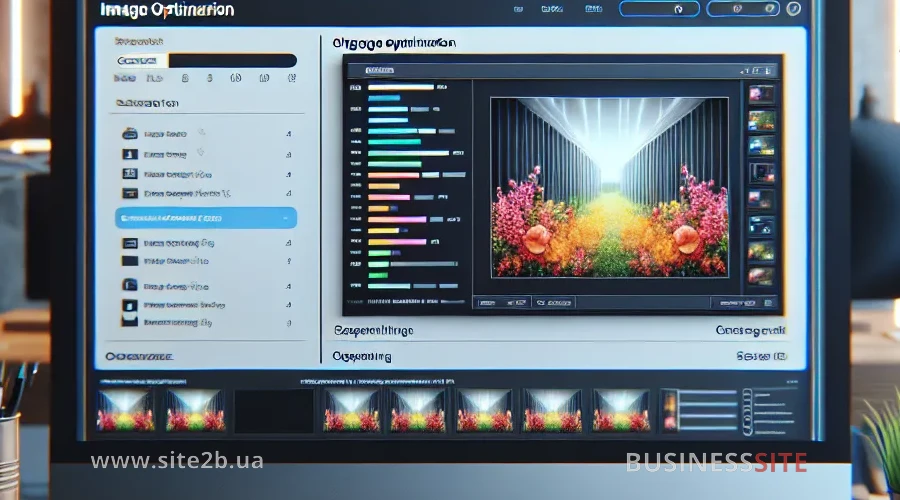Click the small window control icons in dark window title
The width and height of the screenshot is (900, 500).
tap(758, 71)
